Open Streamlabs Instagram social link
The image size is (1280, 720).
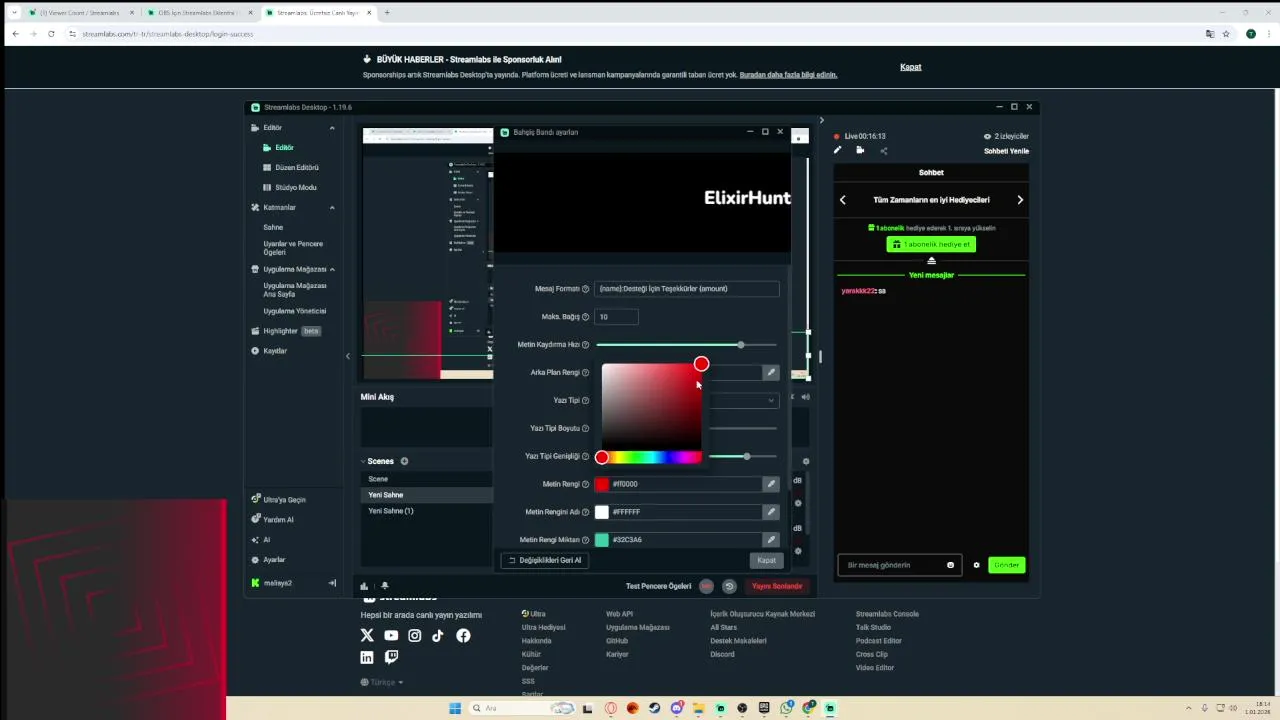click(x=415, y=635)
